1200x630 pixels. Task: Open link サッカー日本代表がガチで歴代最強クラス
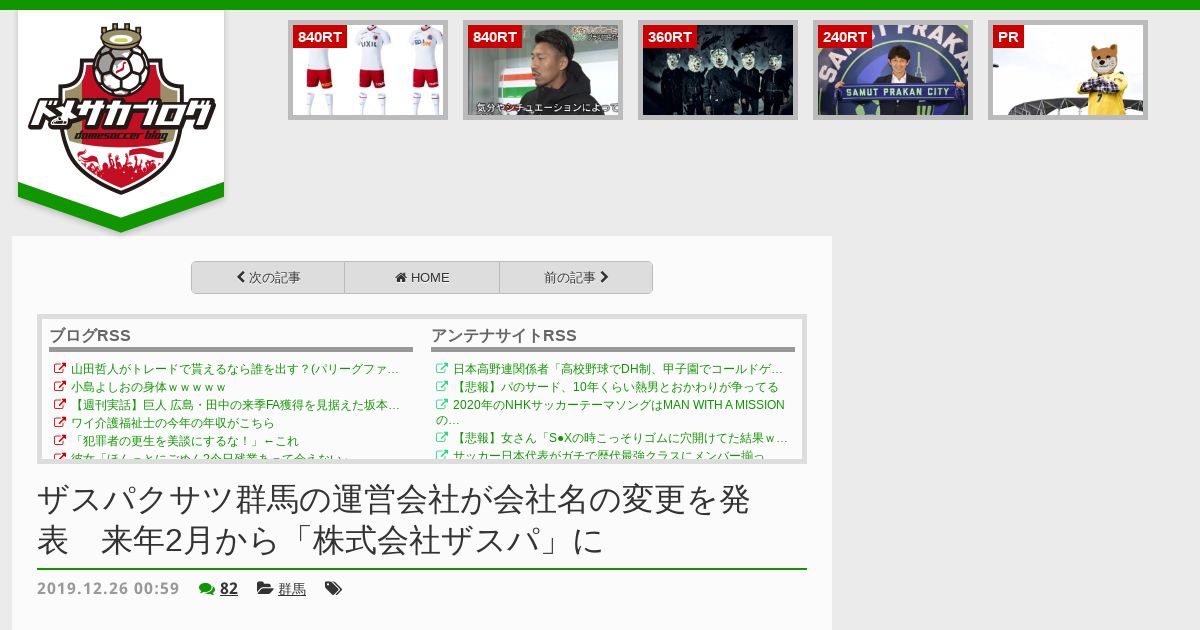(609, 456)
